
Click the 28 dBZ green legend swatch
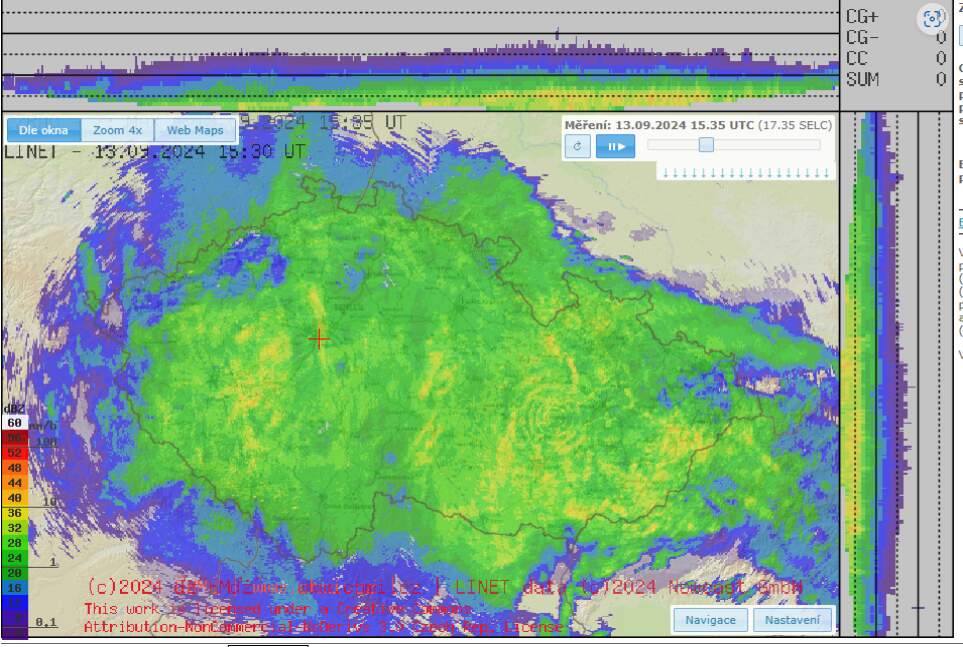coord(15,543)
